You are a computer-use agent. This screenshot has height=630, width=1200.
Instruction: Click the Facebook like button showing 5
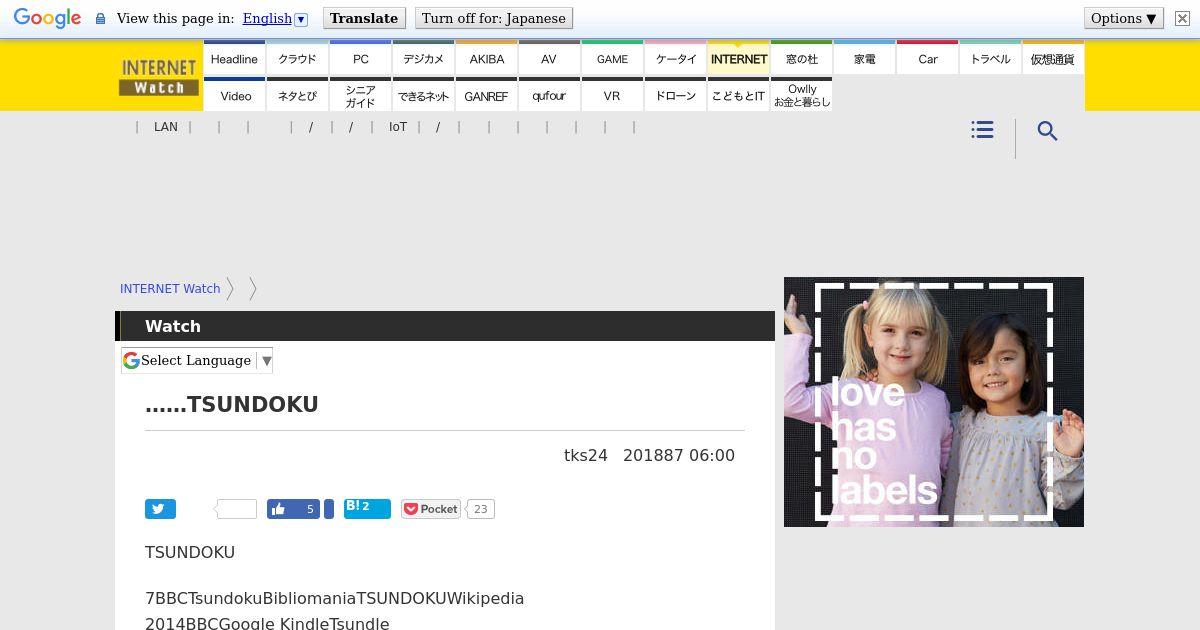293,509
